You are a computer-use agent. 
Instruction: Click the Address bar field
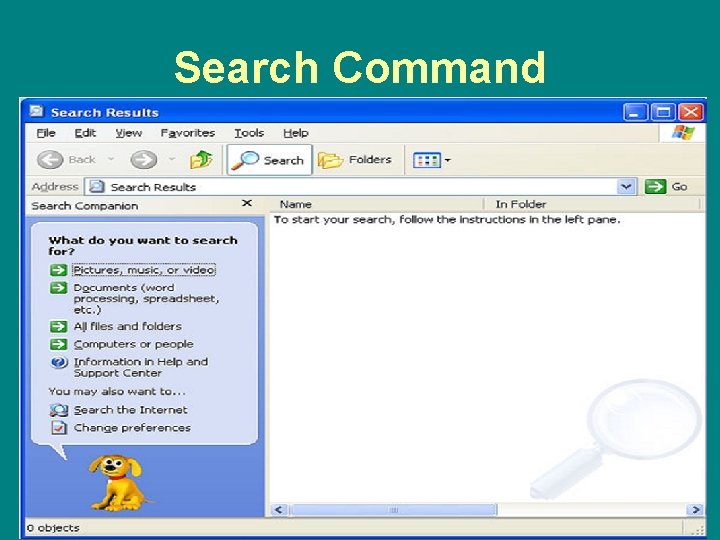point(360,186)
